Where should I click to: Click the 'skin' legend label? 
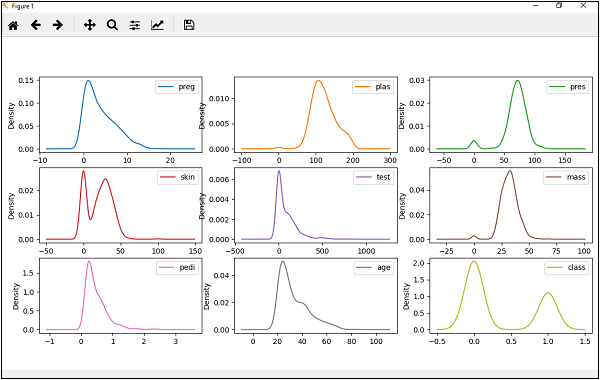tap(188, 177)
